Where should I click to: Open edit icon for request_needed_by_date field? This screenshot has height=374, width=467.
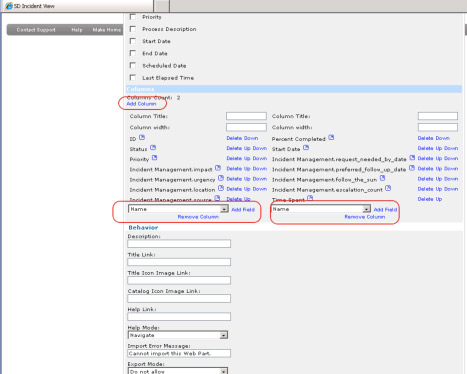pyautogui.click(x=412, y=158)
